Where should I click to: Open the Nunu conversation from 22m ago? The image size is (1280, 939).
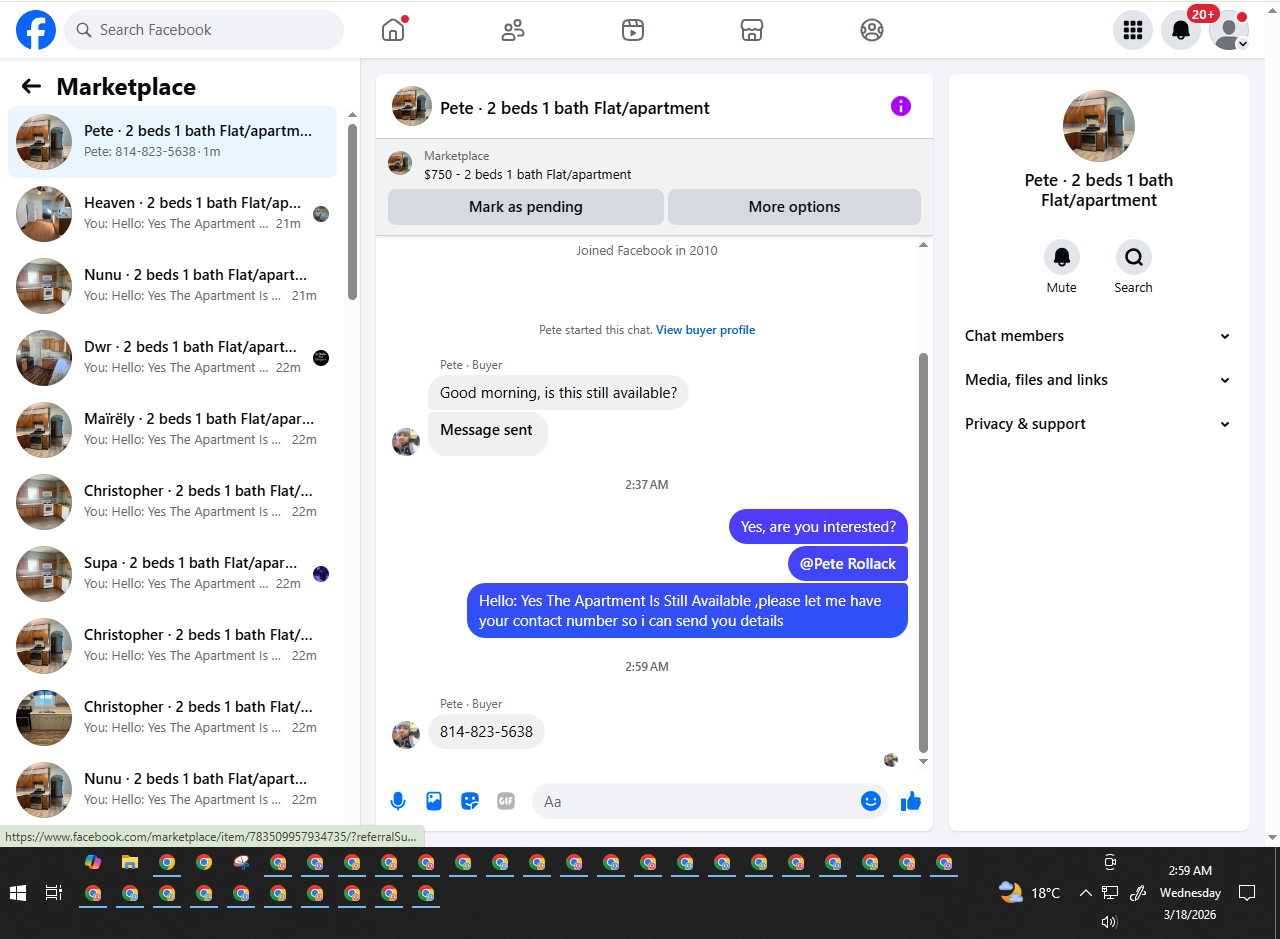[173, 790]
